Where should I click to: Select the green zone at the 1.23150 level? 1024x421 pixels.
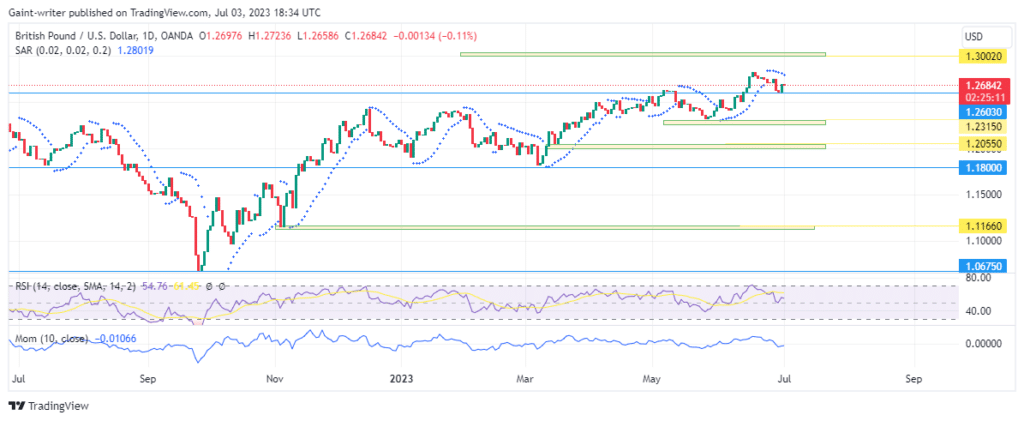pos(744,122)
